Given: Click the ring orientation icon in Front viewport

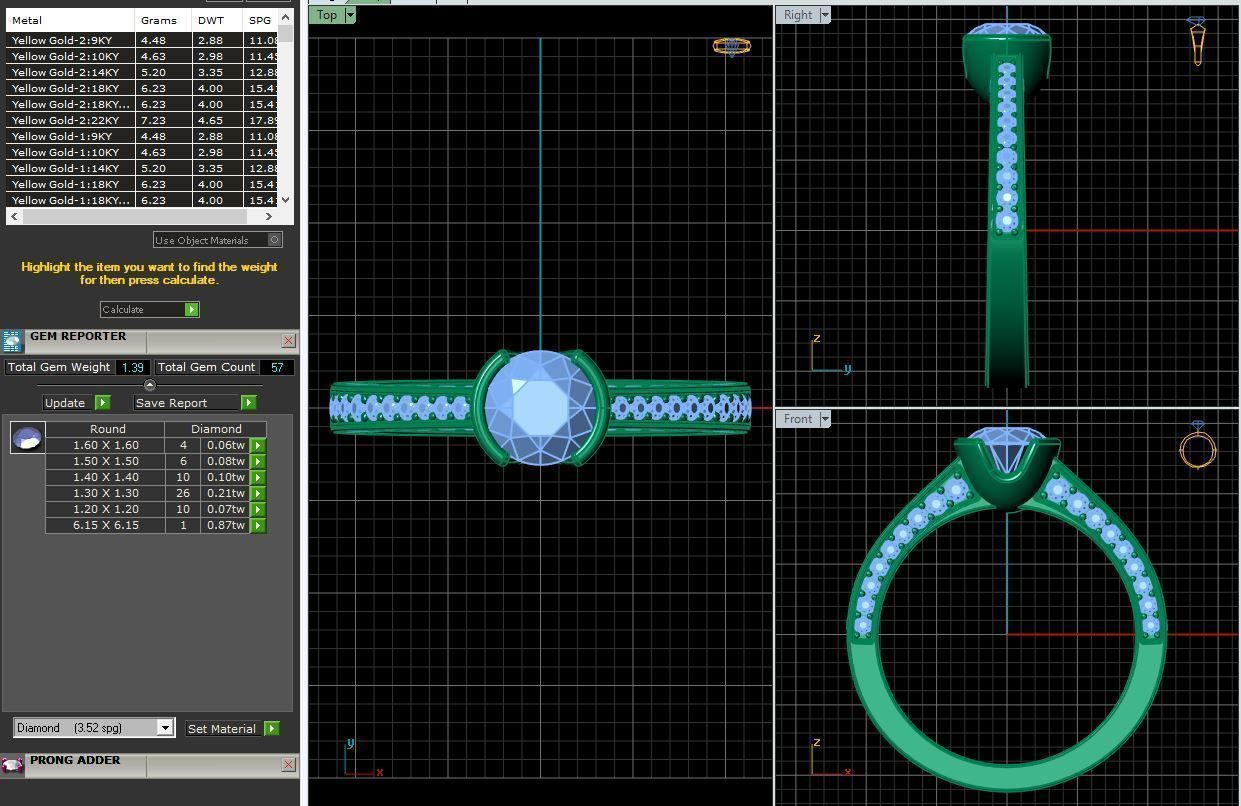Looking at the screenshot, I should tap(1197, 445).
